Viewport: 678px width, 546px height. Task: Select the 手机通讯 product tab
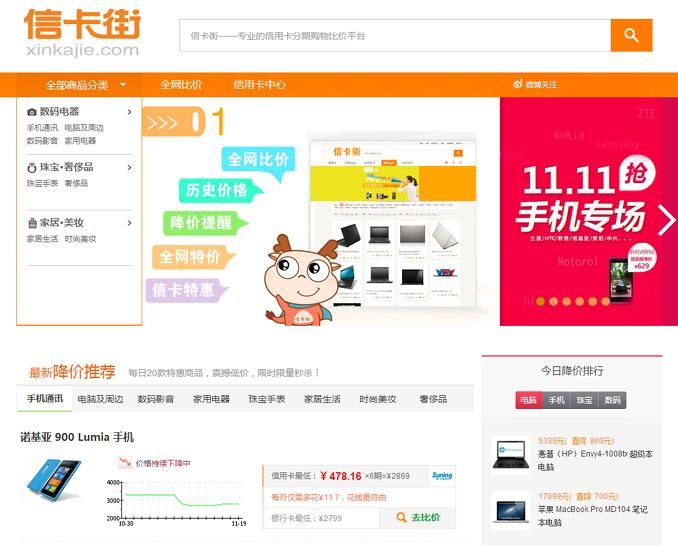45,399
